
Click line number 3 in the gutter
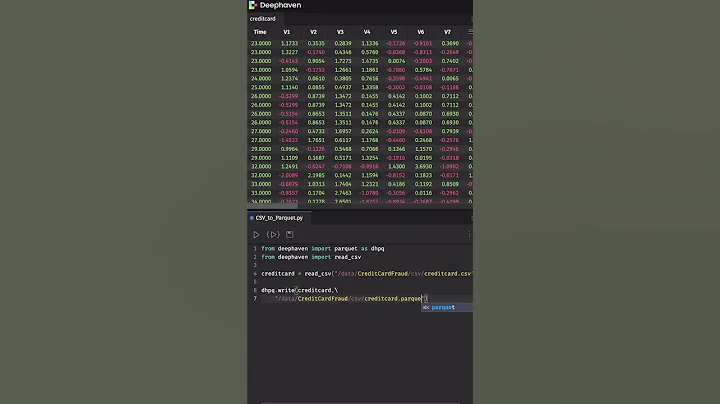255,265
